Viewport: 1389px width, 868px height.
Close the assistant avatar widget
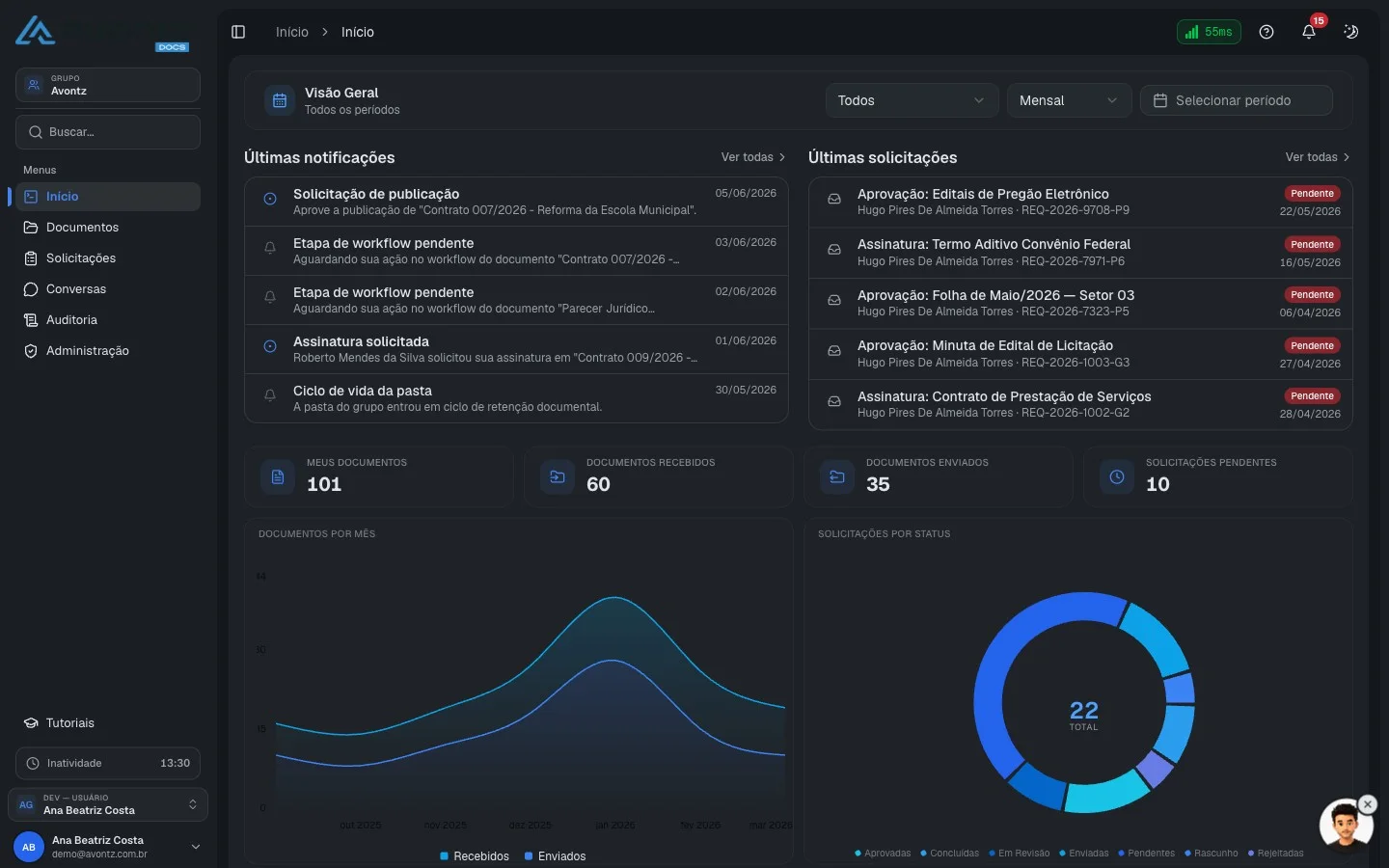point(1367,803)
